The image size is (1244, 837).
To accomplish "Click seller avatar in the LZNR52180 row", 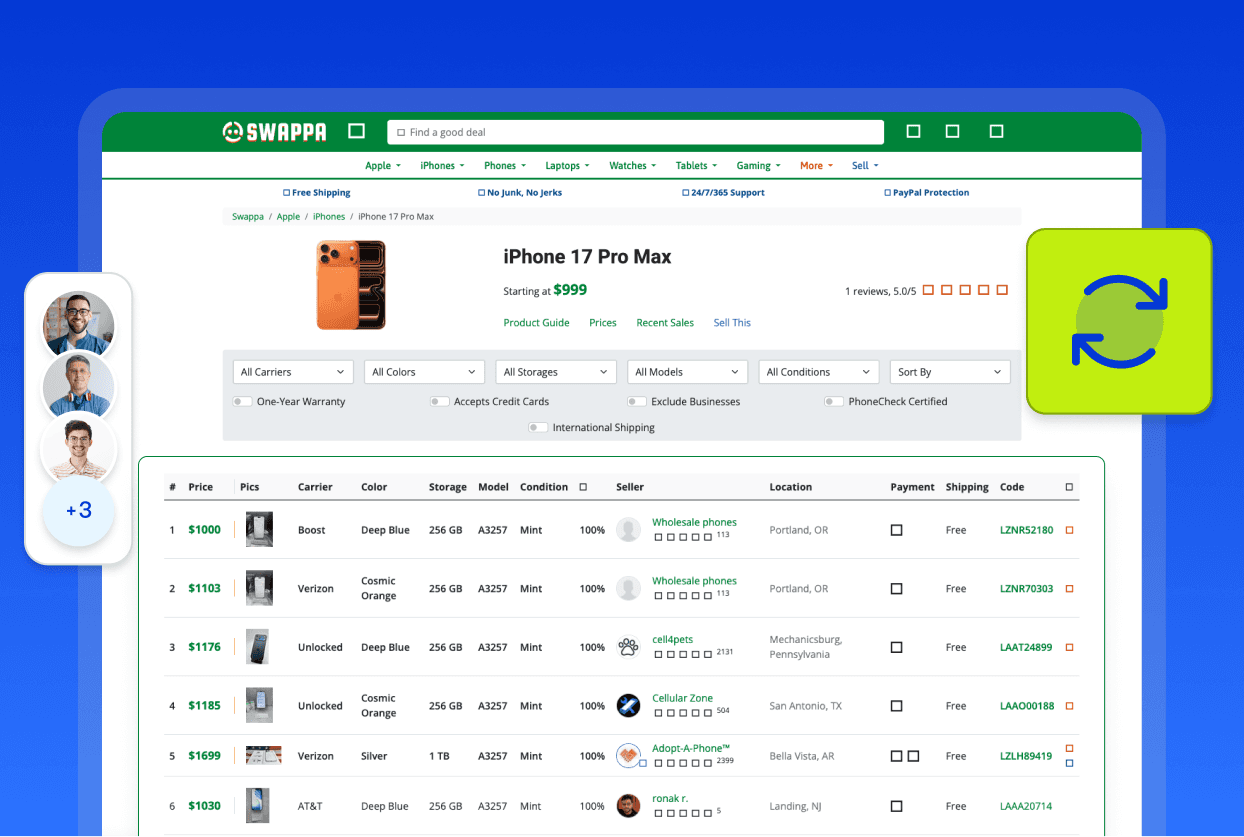I will point(628,529).
